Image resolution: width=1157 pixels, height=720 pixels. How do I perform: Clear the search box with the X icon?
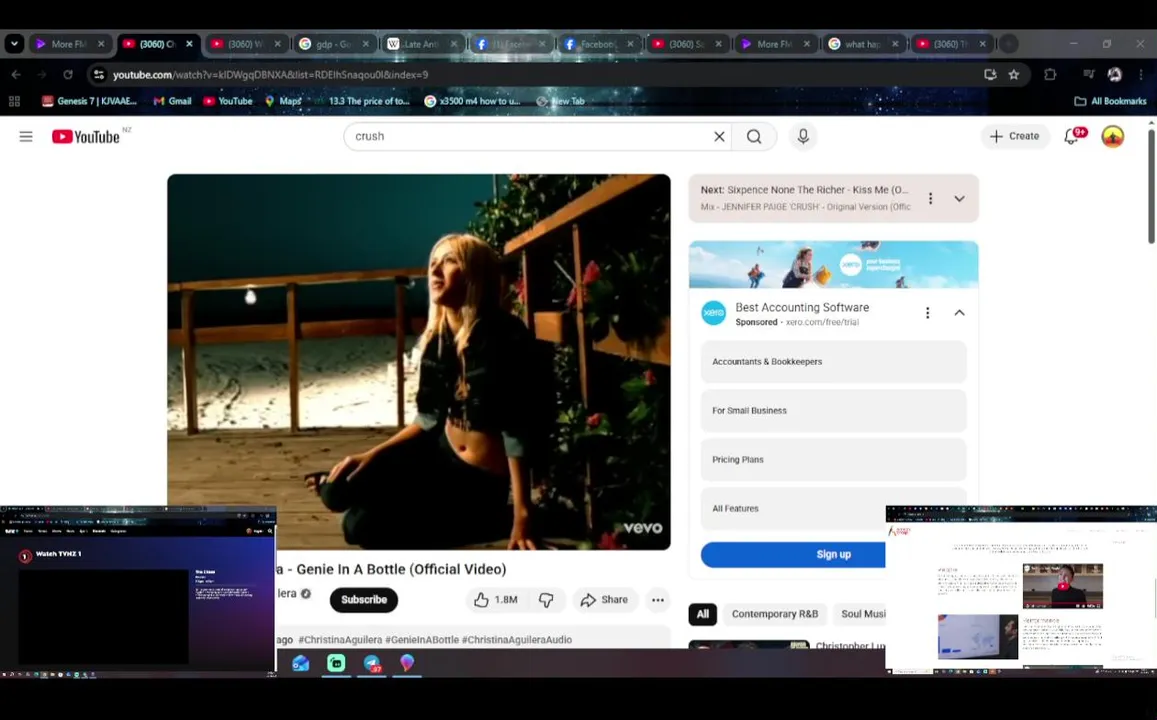point(719,136)
